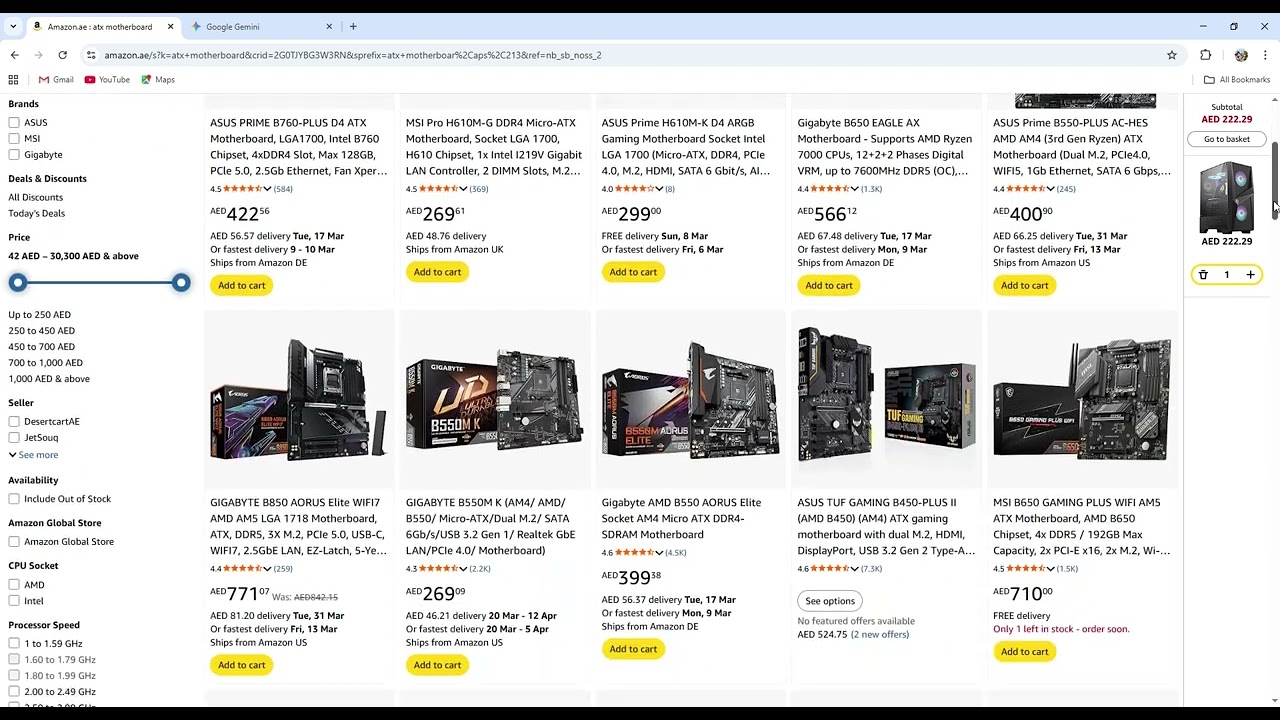Image resolution: width=1280 pixels, height=720 pixels.
Task: Open rating dropdown for Gigabyte B650 EAGLE AX
Action: point(854,189)
